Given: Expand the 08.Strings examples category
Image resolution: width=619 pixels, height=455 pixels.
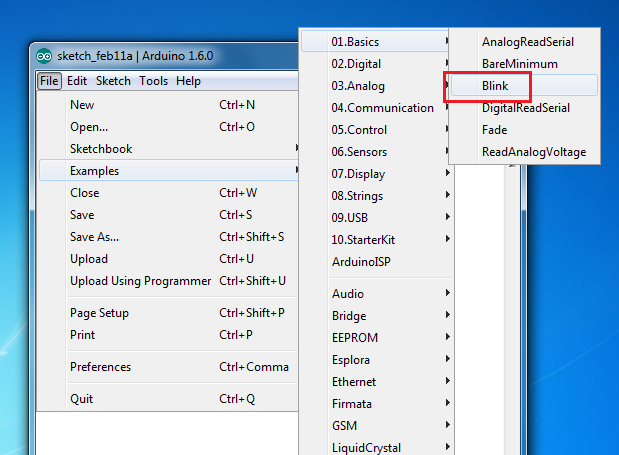Looking at the screenshot, I should coord(376,196).
